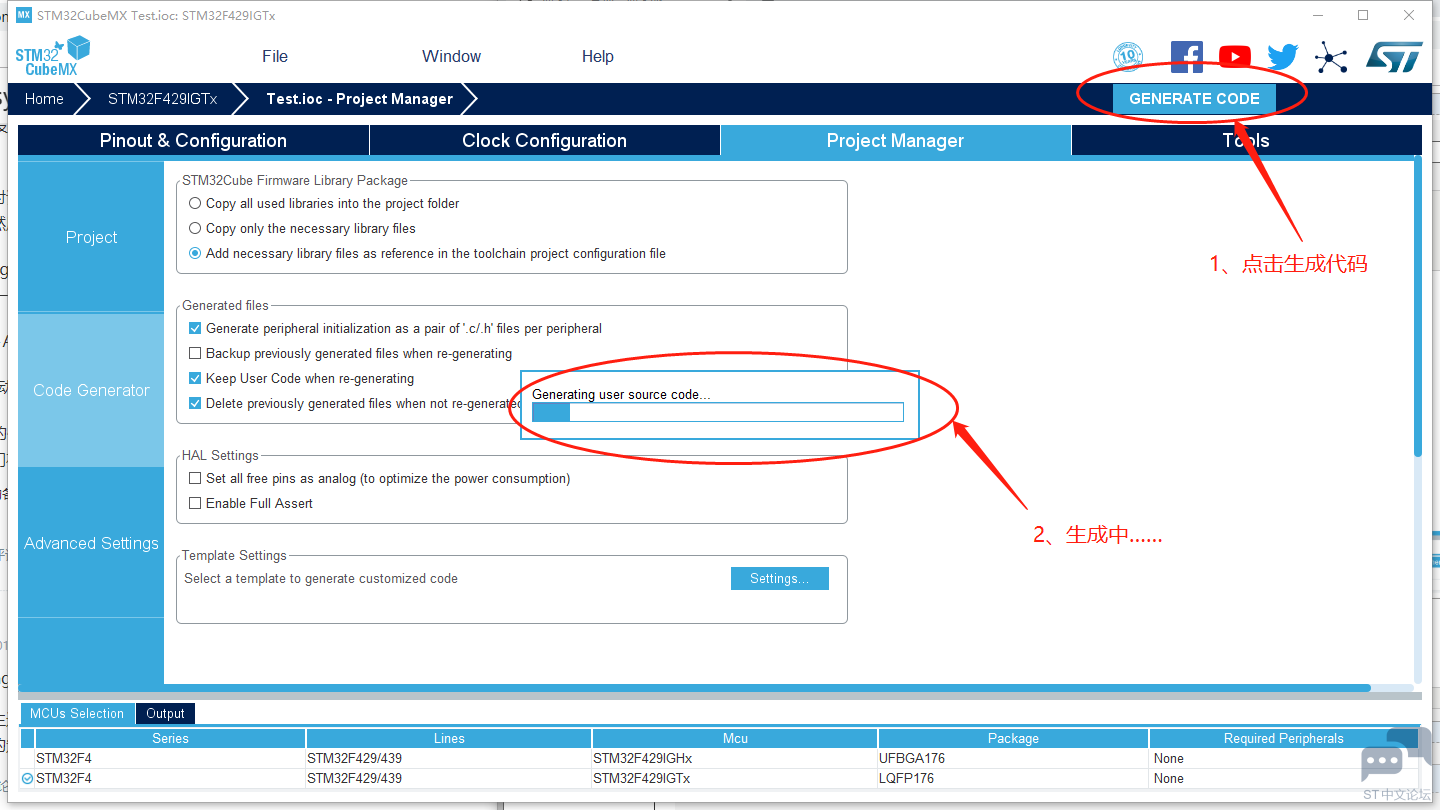The height and width of the screenshot is (810, 1440).
Task: Switch to the Output tab
Action: tap(166, 713)
